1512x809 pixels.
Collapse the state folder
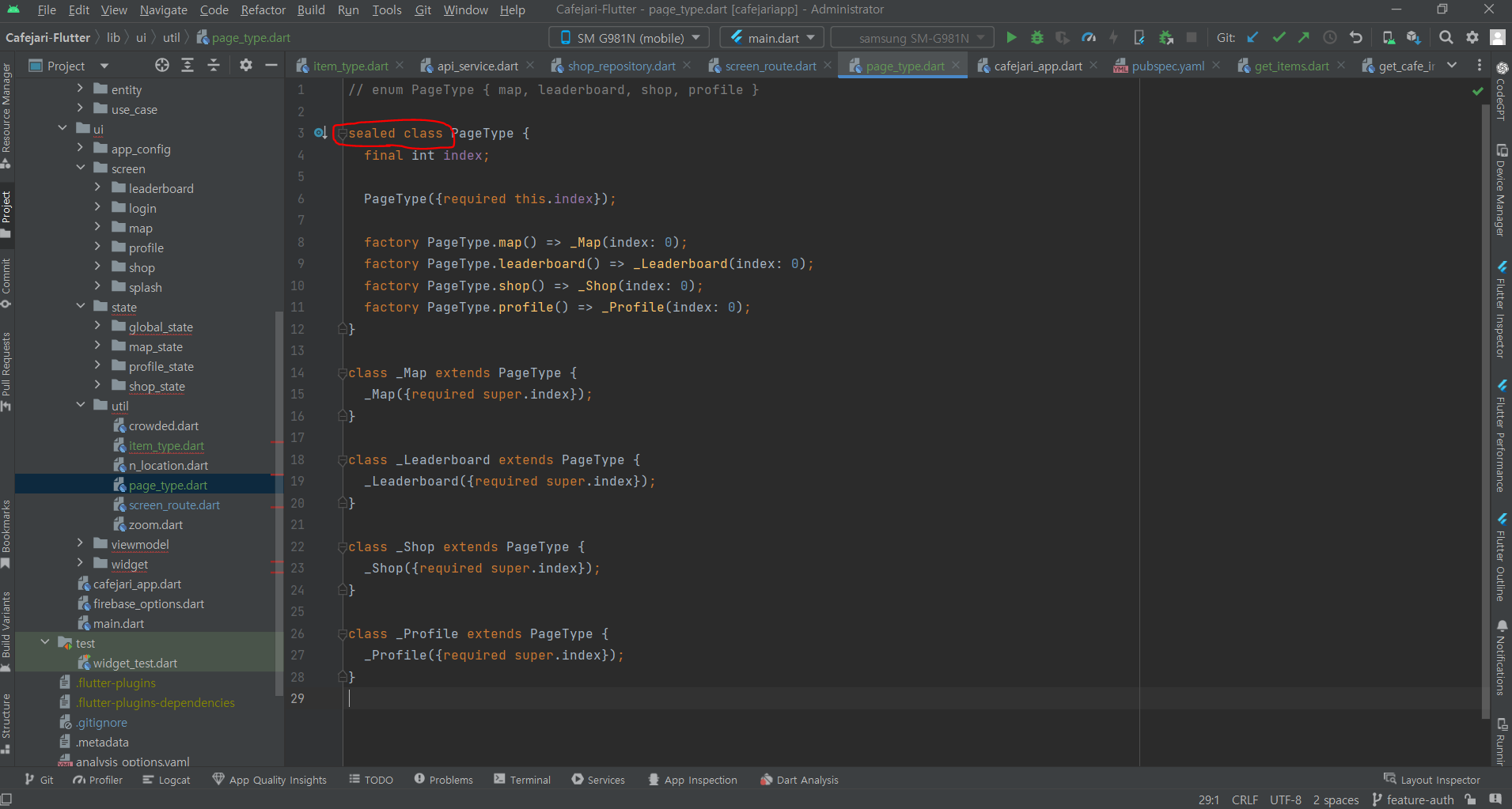pyautogui.click(x=80, y=305)
